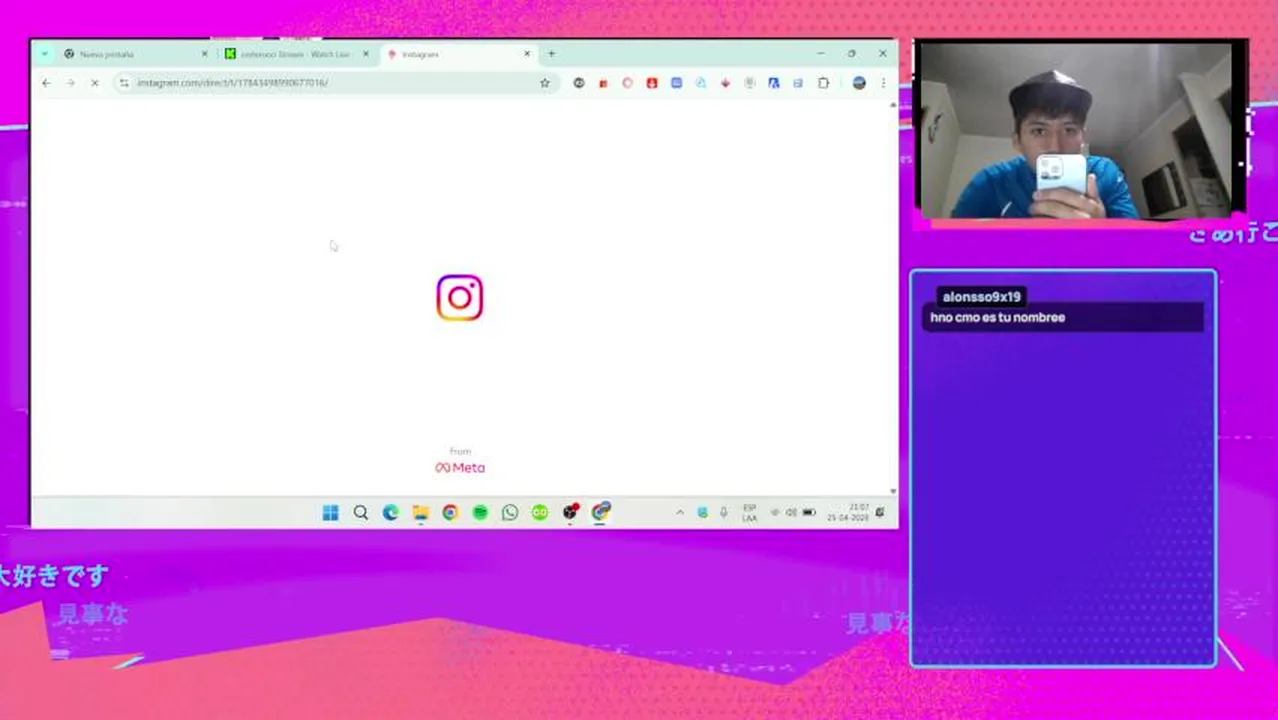The image size is (1278, 720).
Task: Go back with the browser back arrow
Action: click(46, 83)
